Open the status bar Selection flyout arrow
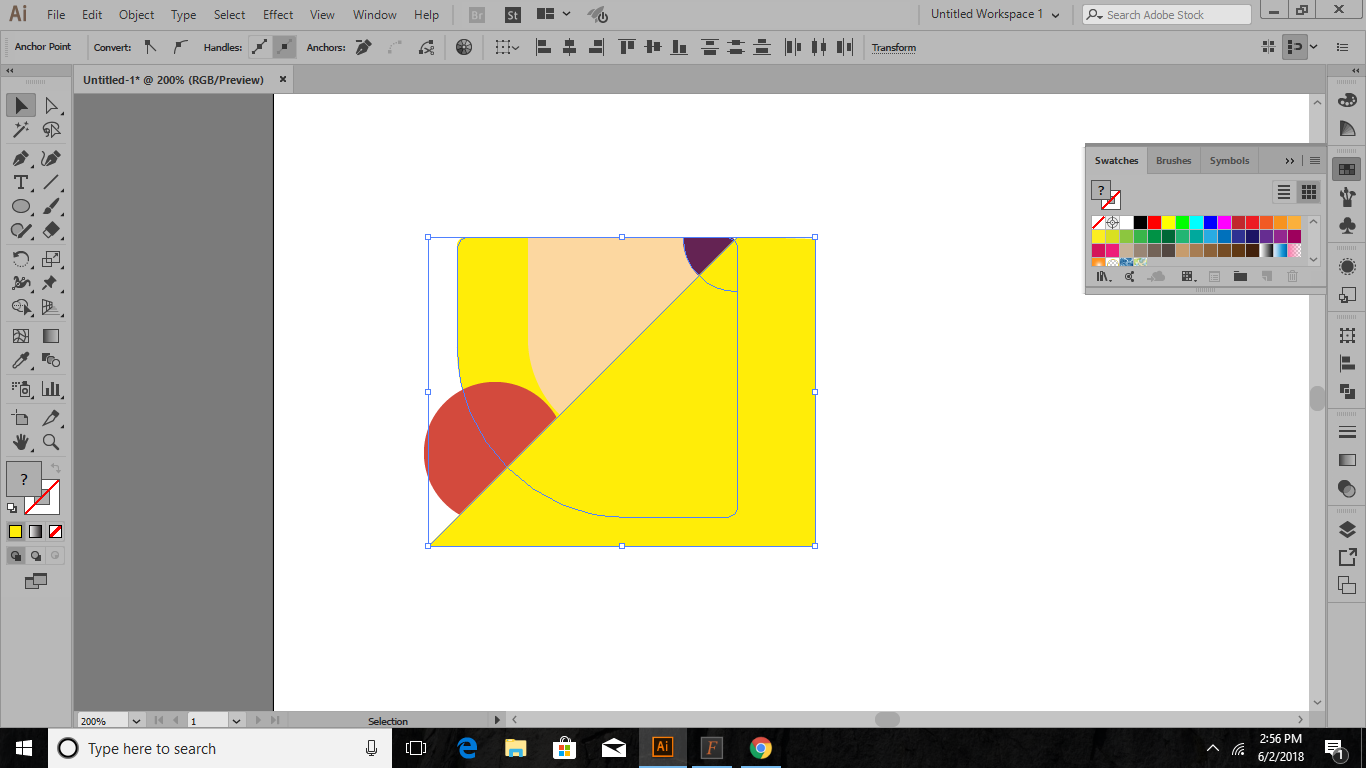 [498, 720]
